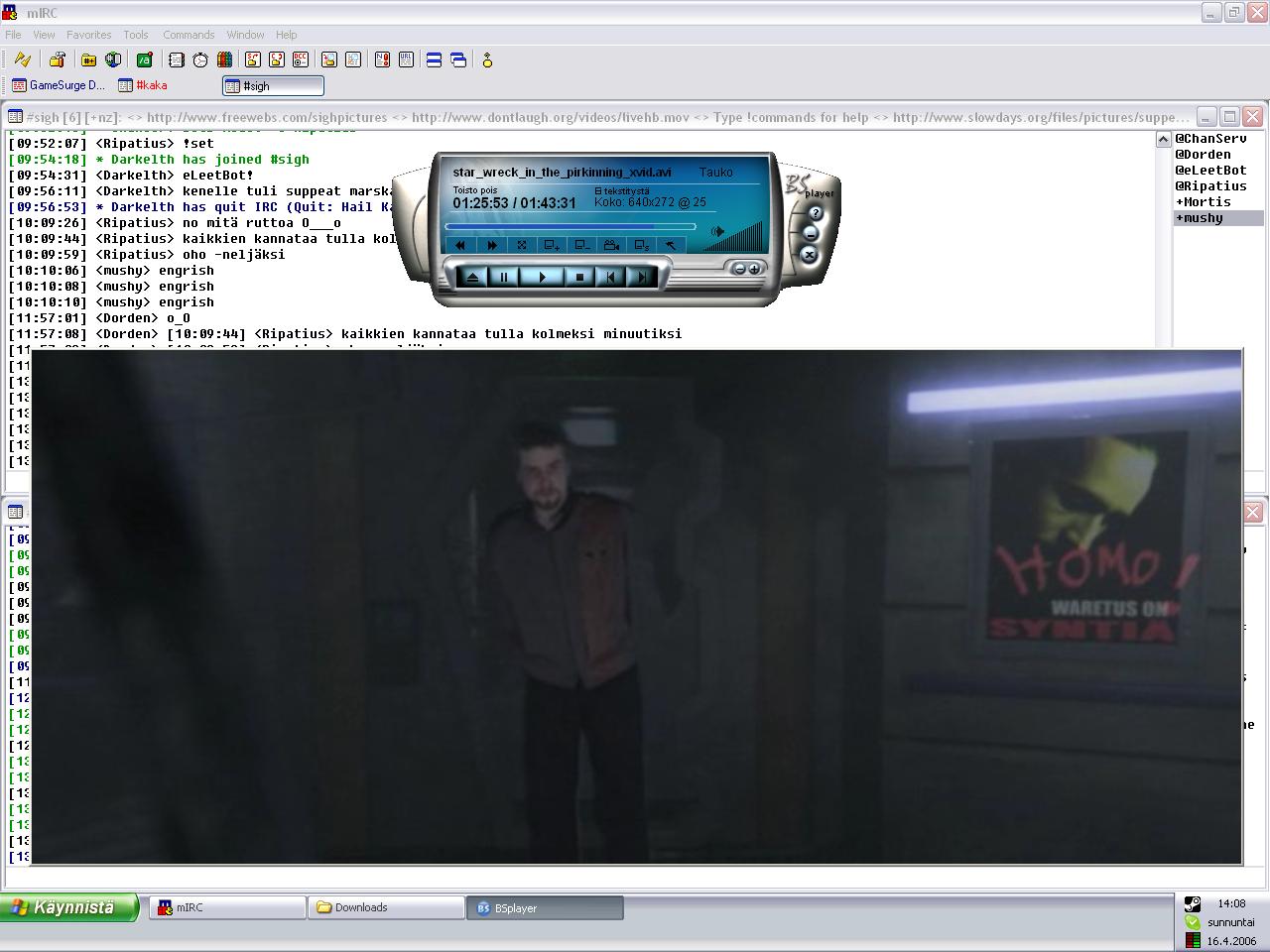The image size is (1270, 952).
Task: Click the mIRC Connect lightning toolbar icon
Action: point(22,59)
